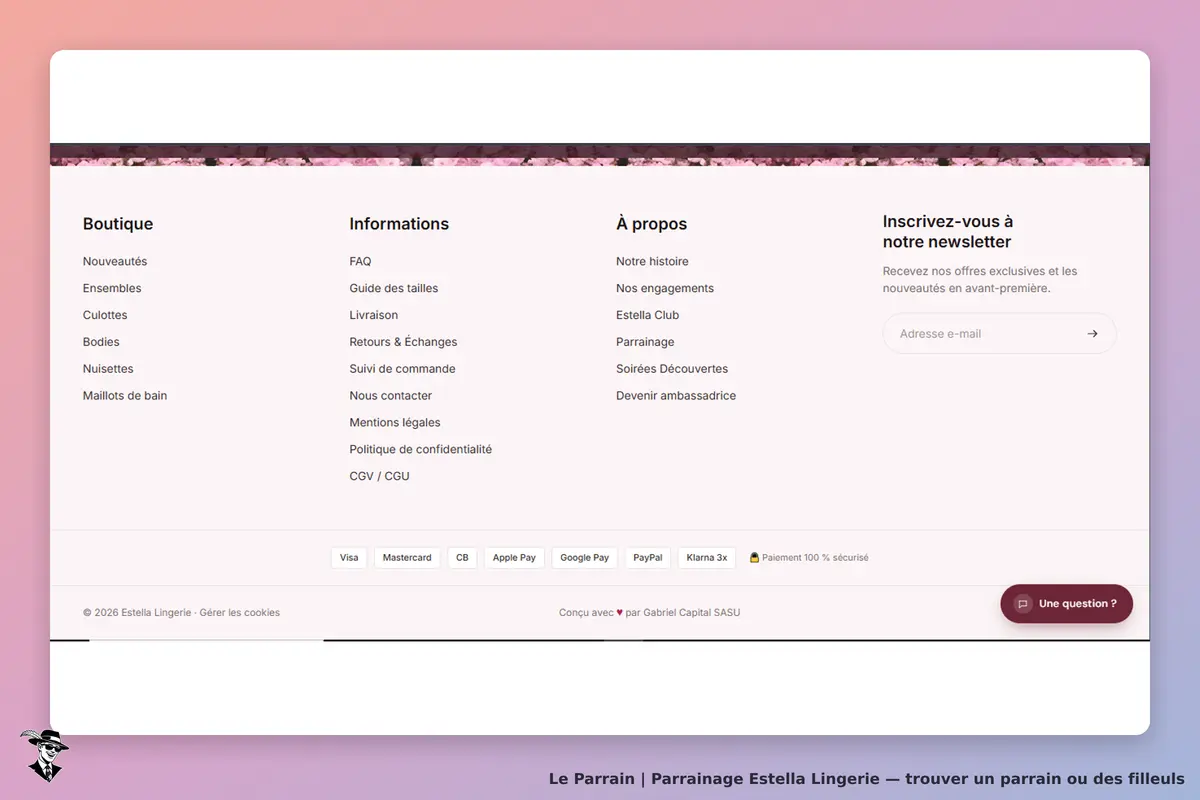Click the À propos heading
Screen dimensions: 1200x800
tap(652, 224)
